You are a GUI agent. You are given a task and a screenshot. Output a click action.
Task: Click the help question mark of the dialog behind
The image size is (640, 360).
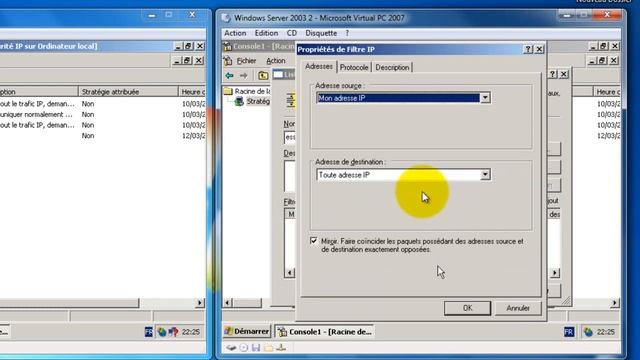coord(553,74)
